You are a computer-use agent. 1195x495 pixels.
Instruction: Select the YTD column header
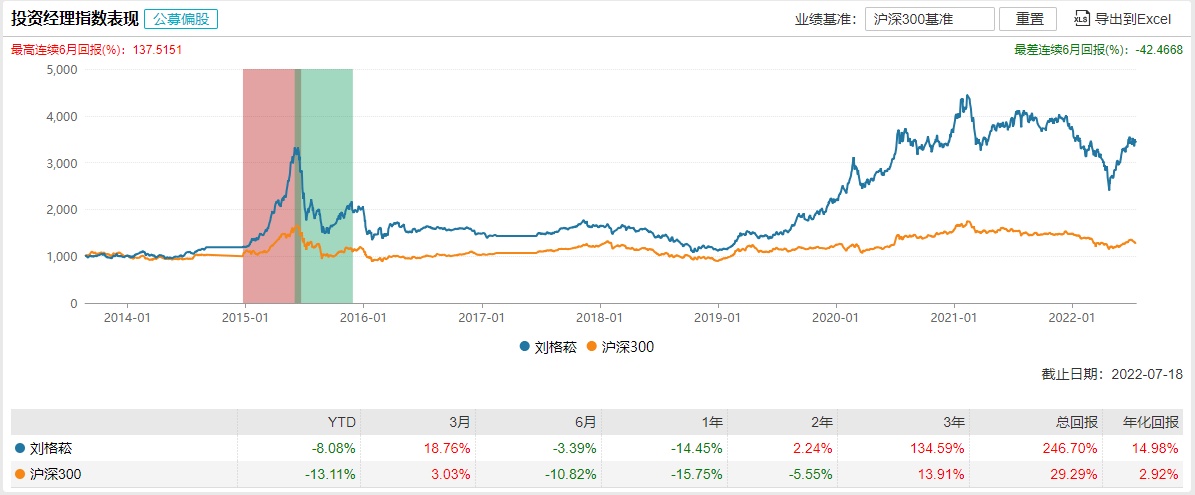click(341, 422)
